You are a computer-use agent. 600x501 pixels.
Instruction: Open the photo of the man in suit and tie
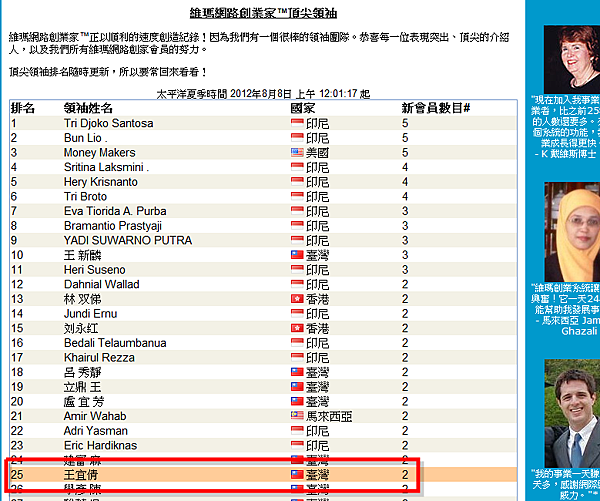572,413
